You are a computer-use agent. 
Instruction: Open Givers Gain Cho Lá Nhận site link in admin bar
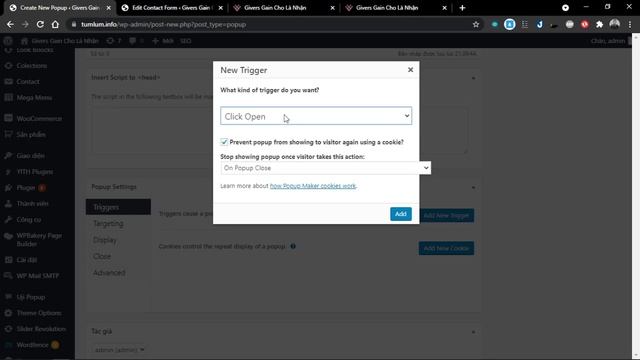60,41
